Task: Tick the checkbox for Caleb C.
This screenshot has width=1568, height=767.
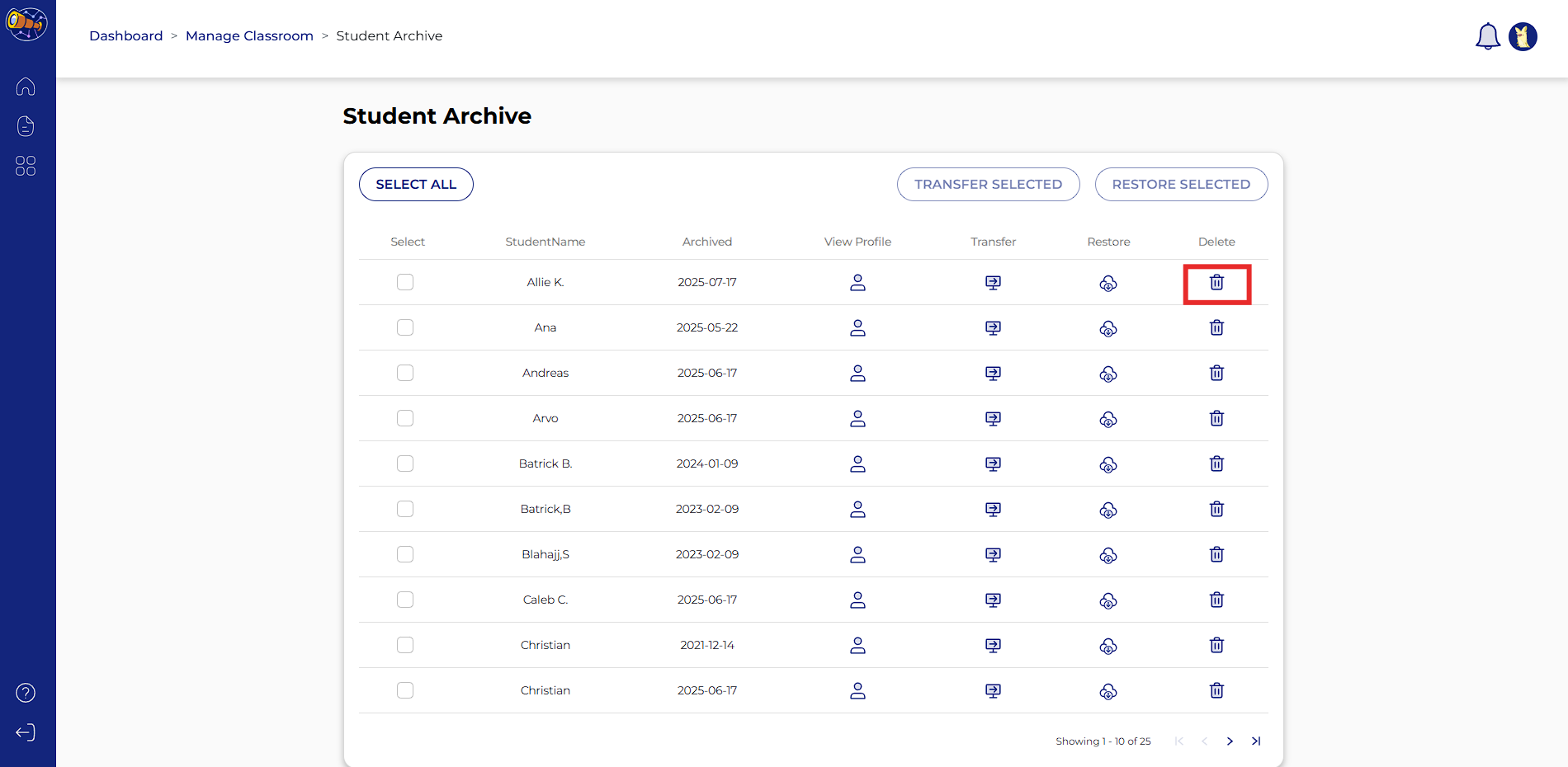Action: click(x=405, y=600)
